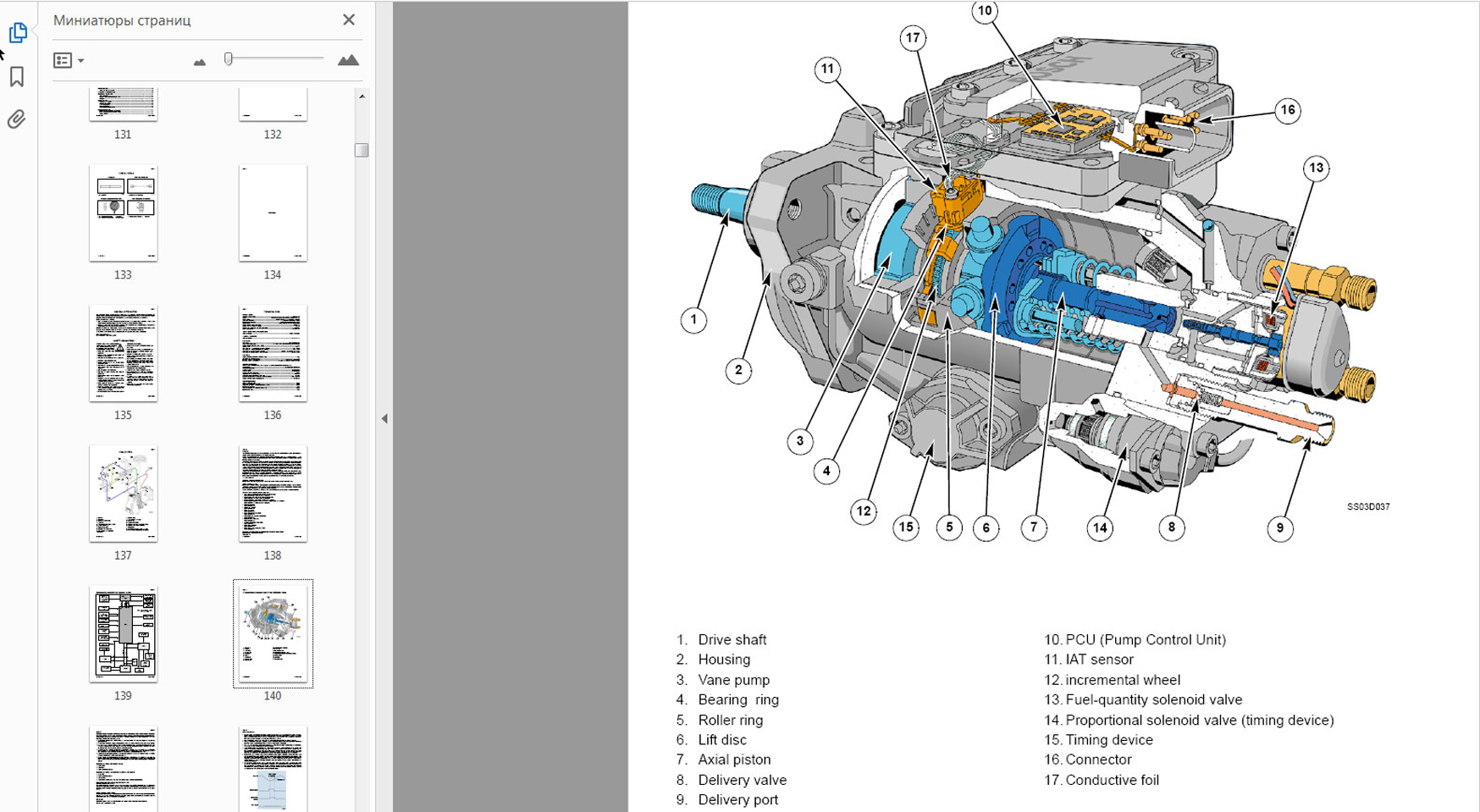This screenshot has height=812, width=1480.
Task: Select the page 140 pump thumbnail
Action: click(273, 634)
